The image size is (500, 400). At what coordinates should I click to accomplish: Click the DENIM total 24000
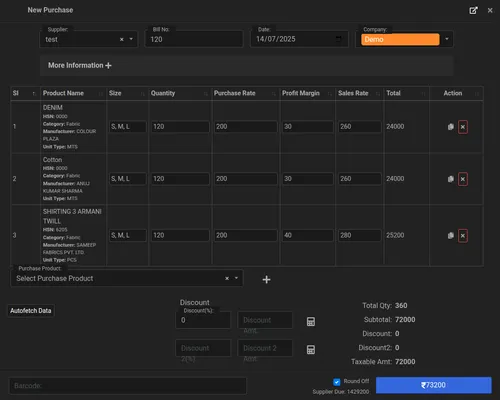click(395, 127)
